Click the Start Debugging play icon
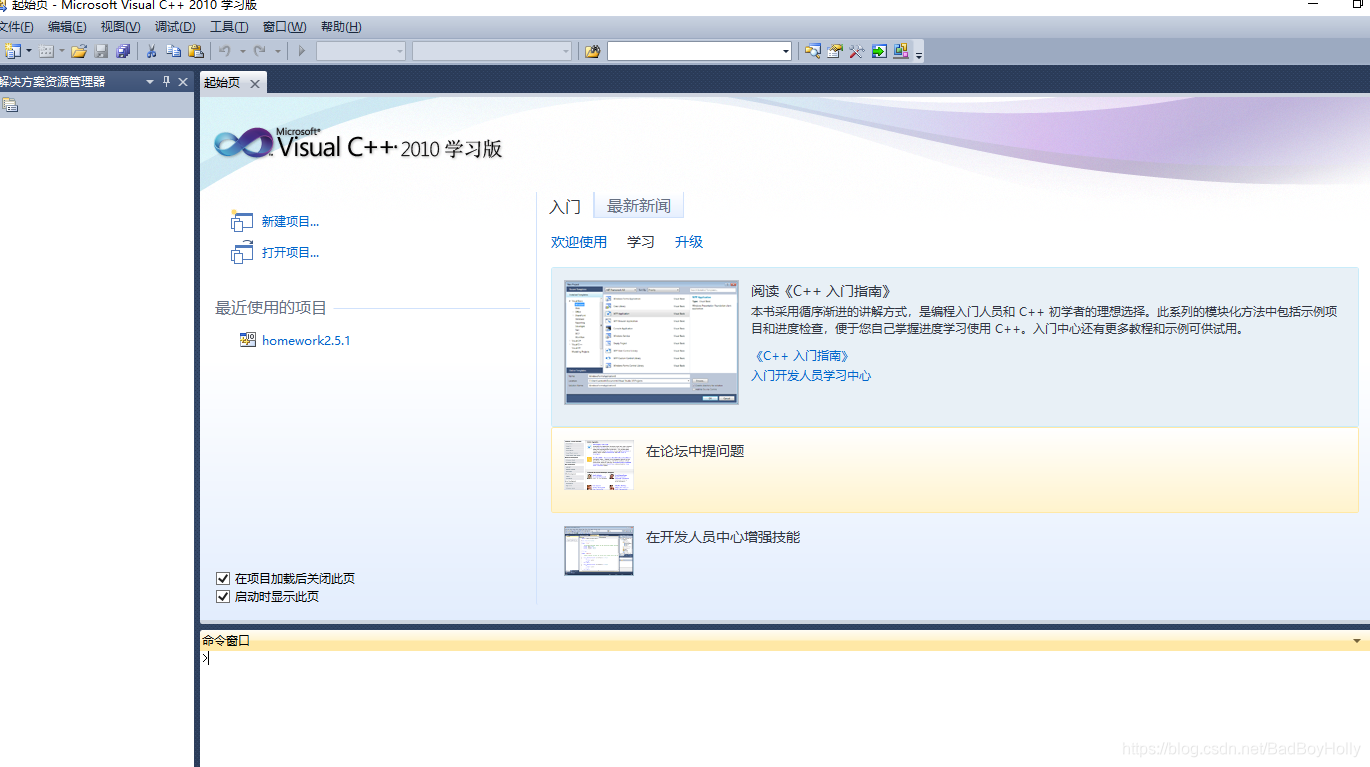The height and width of the screenshot is (767, 1370). click(301, 51)
